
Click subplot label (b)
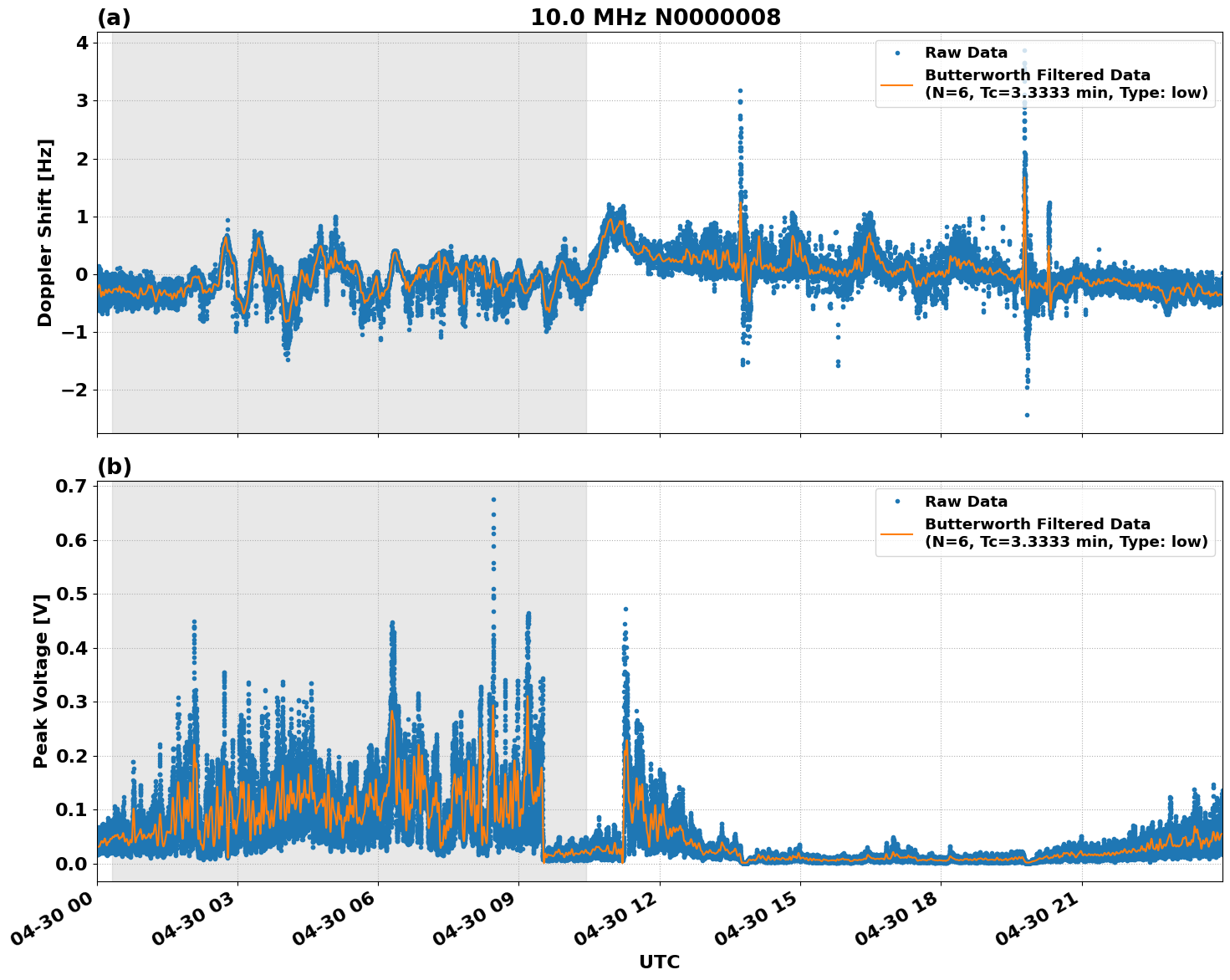(114, 466)
